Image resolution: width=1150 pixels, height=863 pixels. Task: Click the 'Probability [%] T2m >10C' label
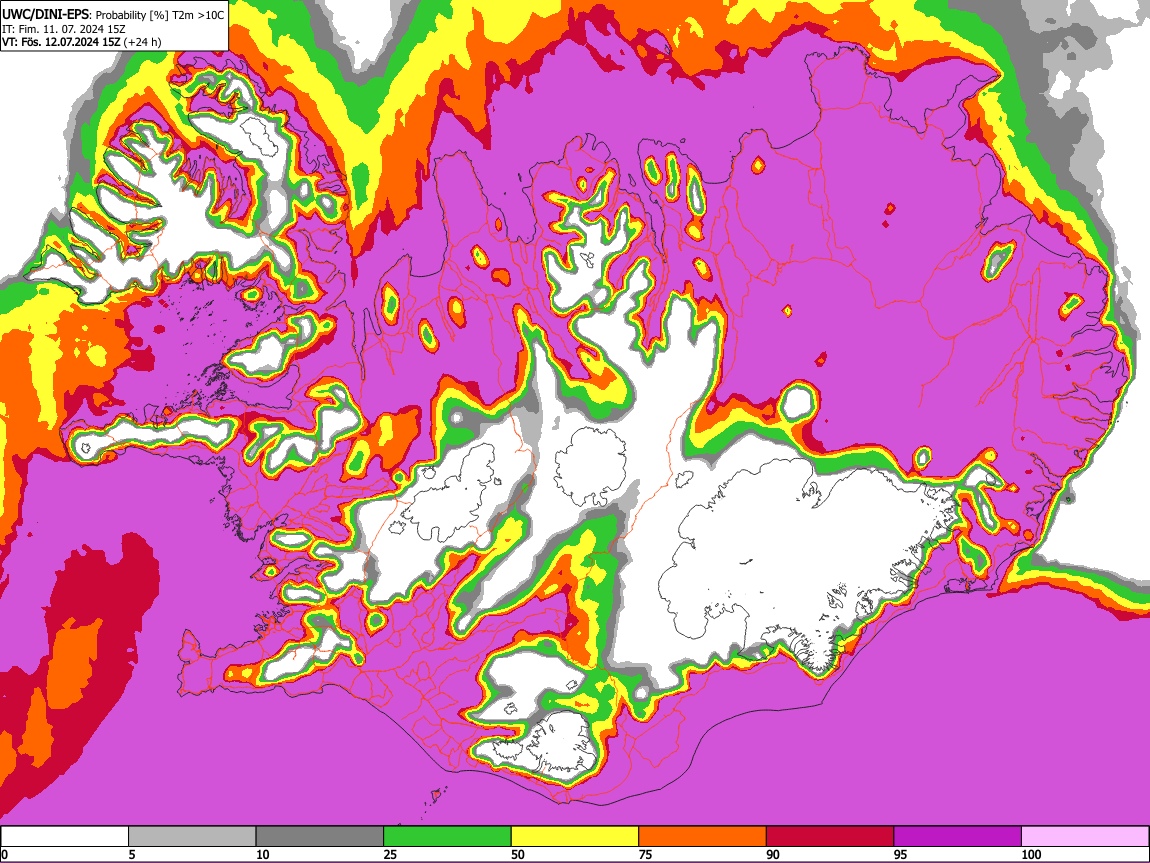pyautogui.click(x=158, y=15)
